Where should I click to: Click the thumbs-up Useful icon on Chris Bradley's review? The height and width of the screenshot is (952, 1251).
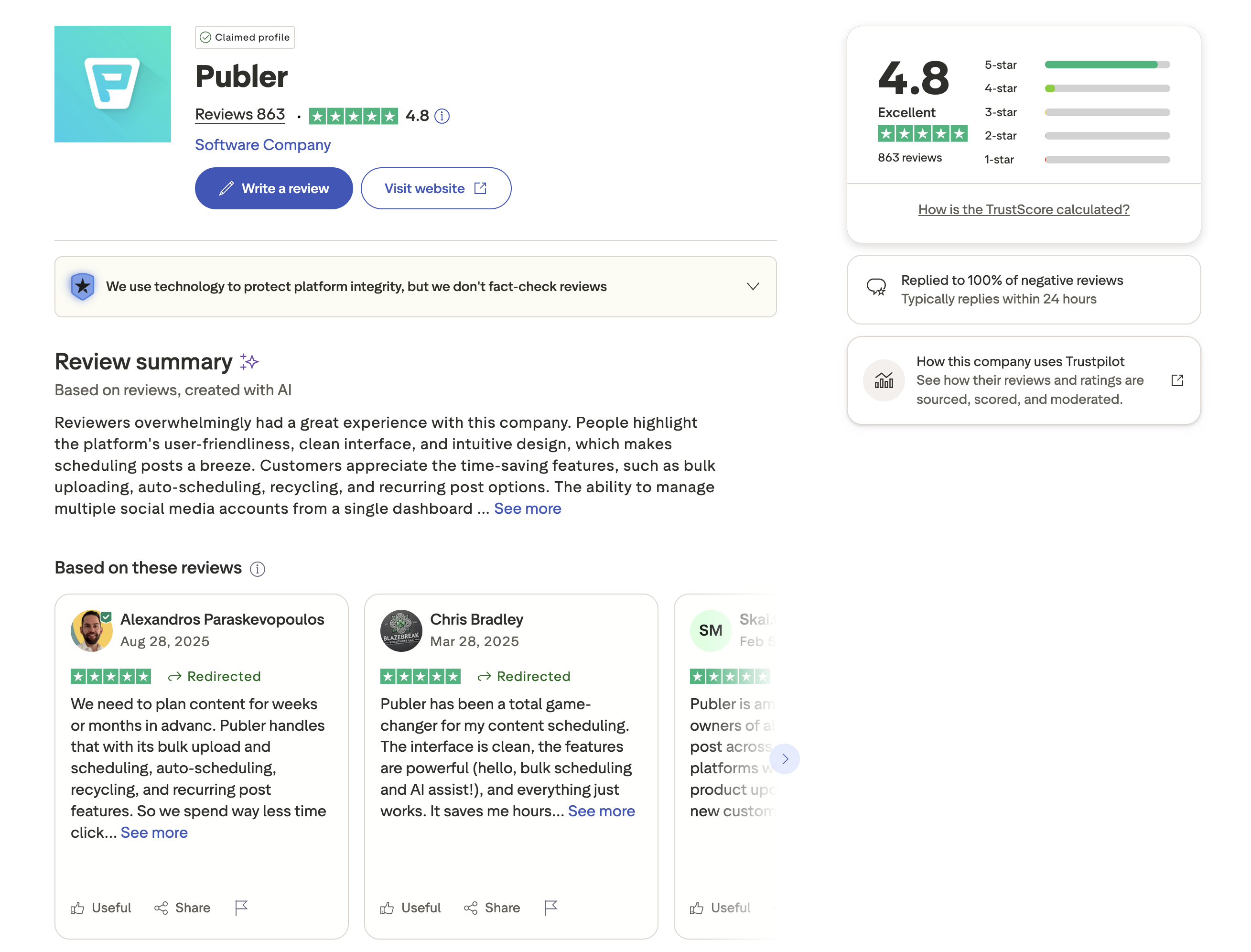pos(387,907)
